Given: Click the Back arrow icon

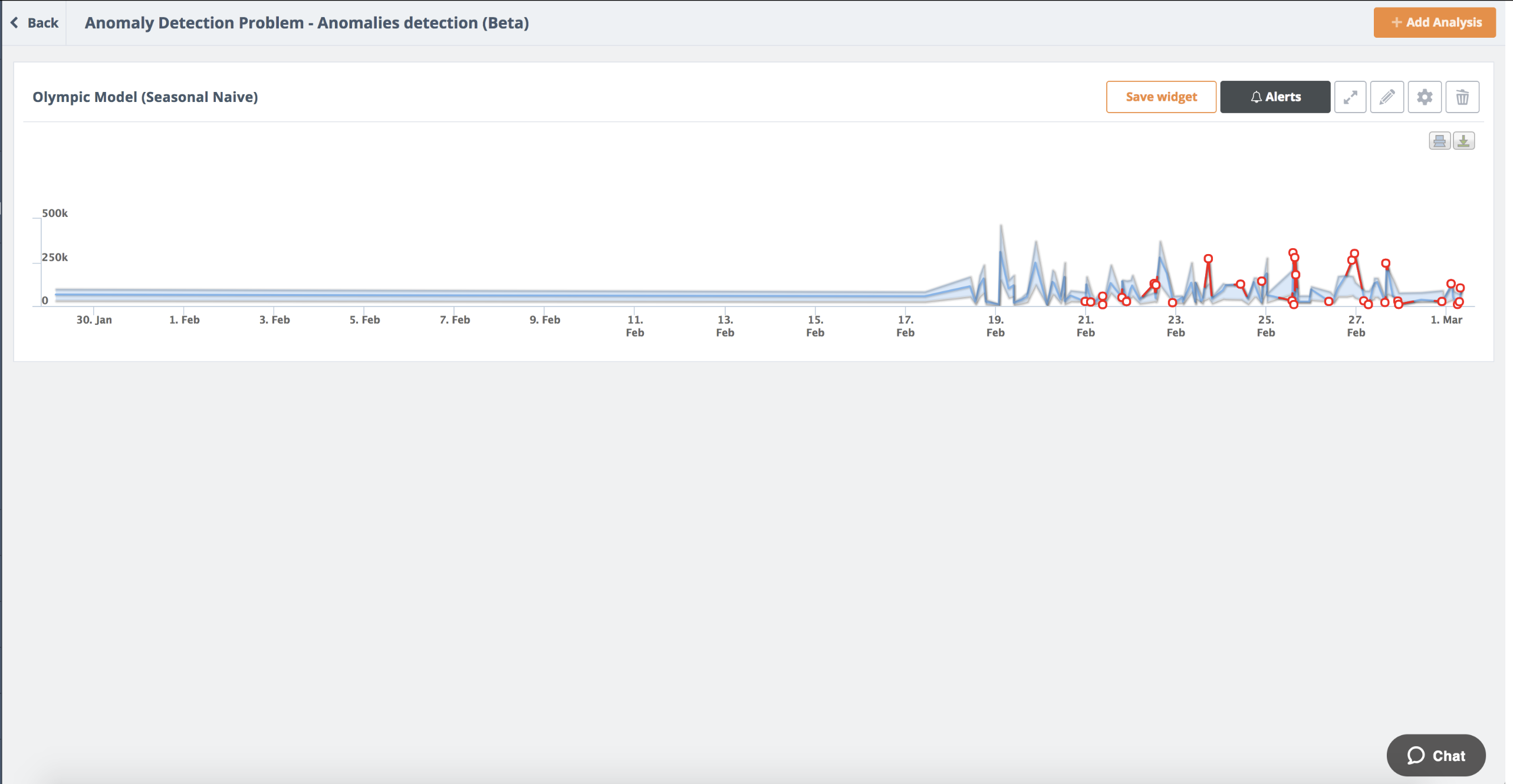Looking at the screenshot, I should (x=15, y=22).
